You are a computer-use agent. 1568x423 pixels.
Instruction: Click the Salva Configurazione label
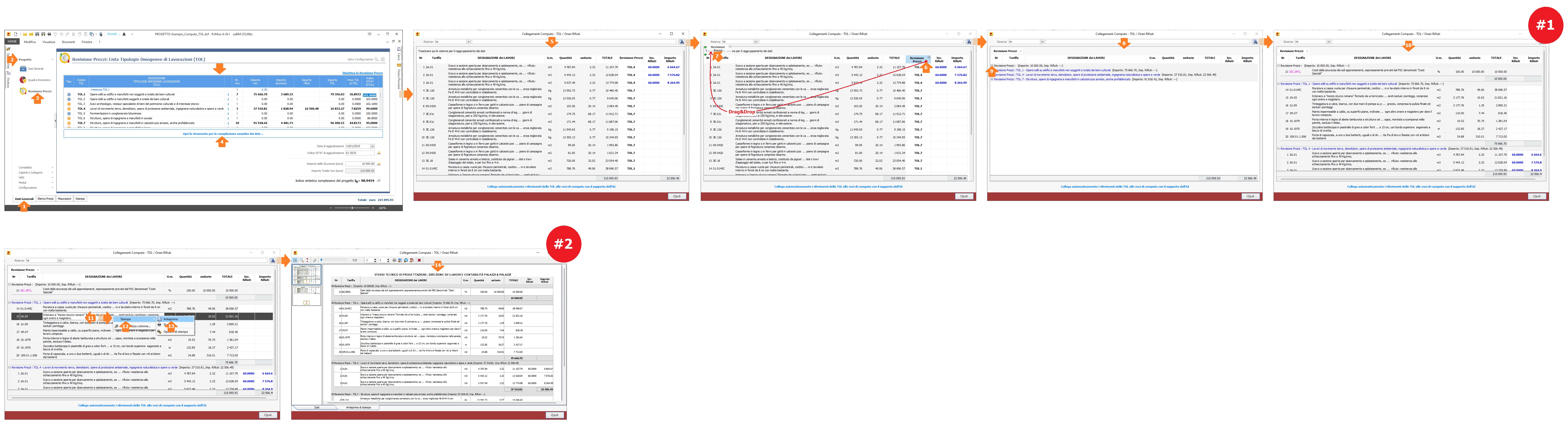point(360,59)
